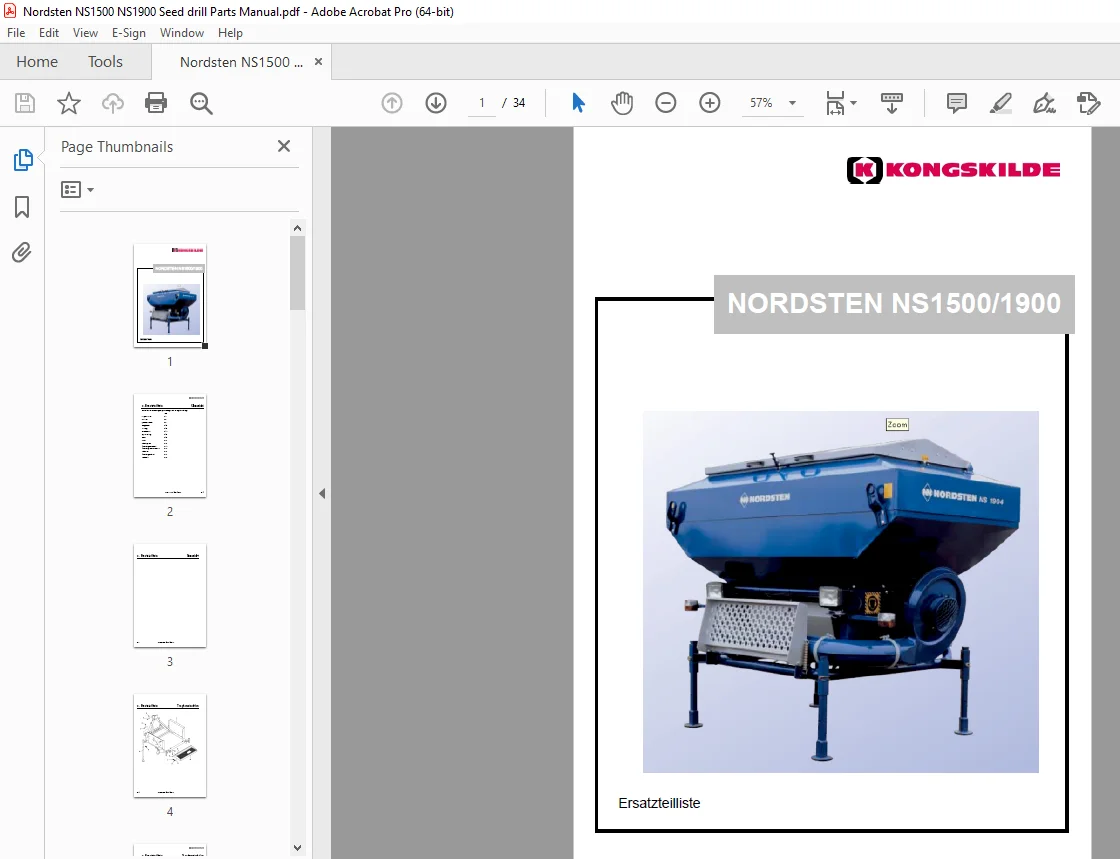The height and width of the screenshot is (859, 1120).
Task: Zoom out with minus button
Action: tap(666, 103)
